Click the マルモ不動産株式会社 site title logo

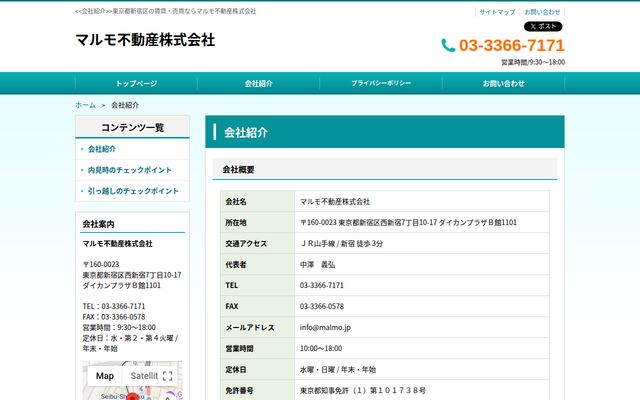(145, 40)
